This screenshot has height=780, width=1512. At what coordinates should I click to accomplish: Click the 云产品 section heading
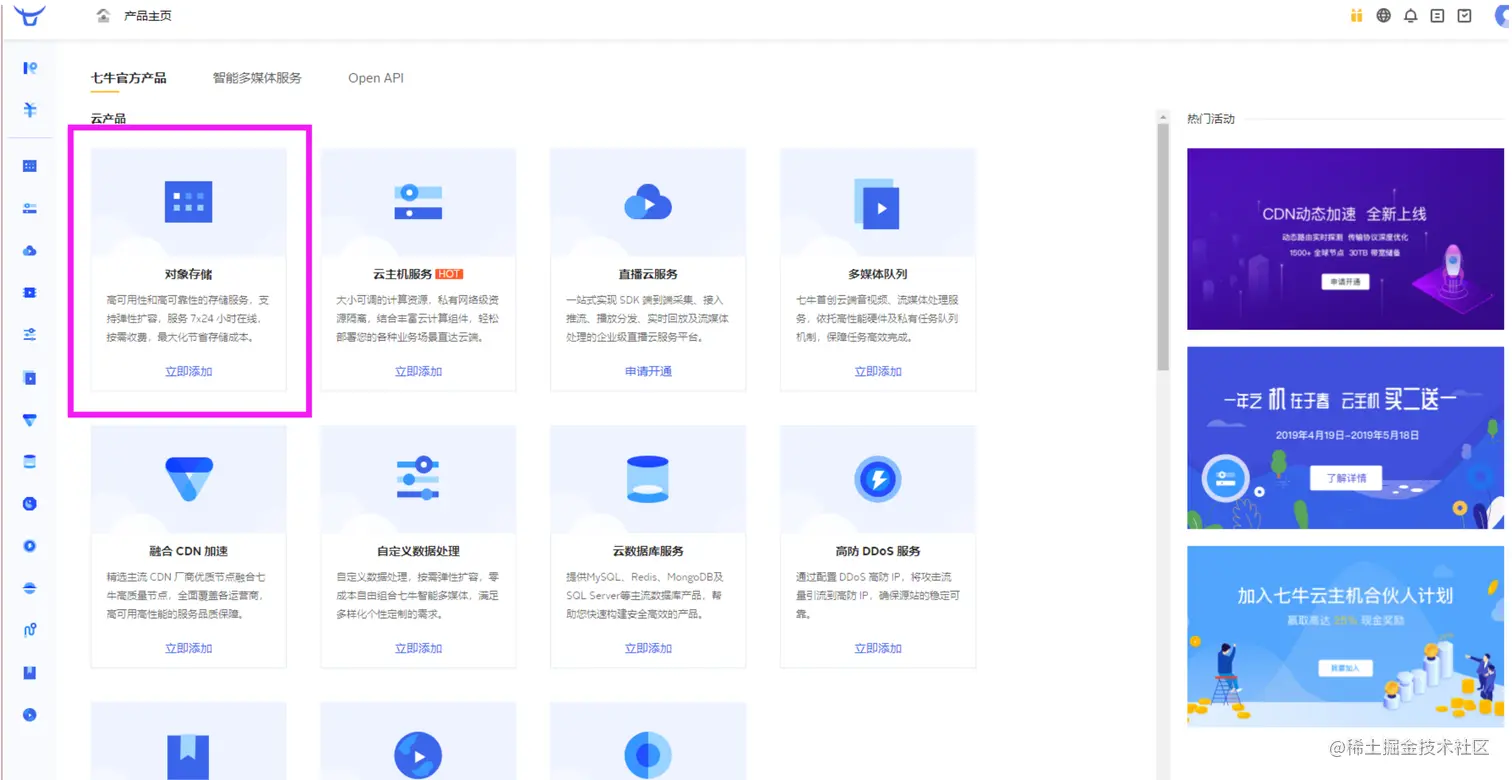[x=108, y=119]
